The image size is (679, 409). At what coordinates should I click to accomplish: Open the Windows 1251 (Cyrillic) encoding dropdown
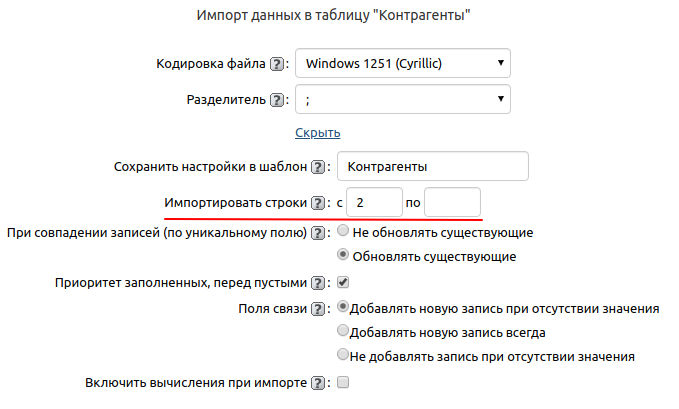tap(403, 64)
